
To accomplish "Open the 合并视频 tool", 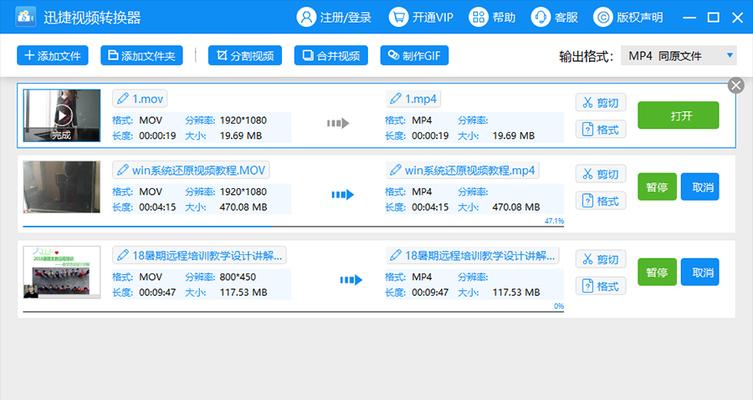I will (331, 56).
